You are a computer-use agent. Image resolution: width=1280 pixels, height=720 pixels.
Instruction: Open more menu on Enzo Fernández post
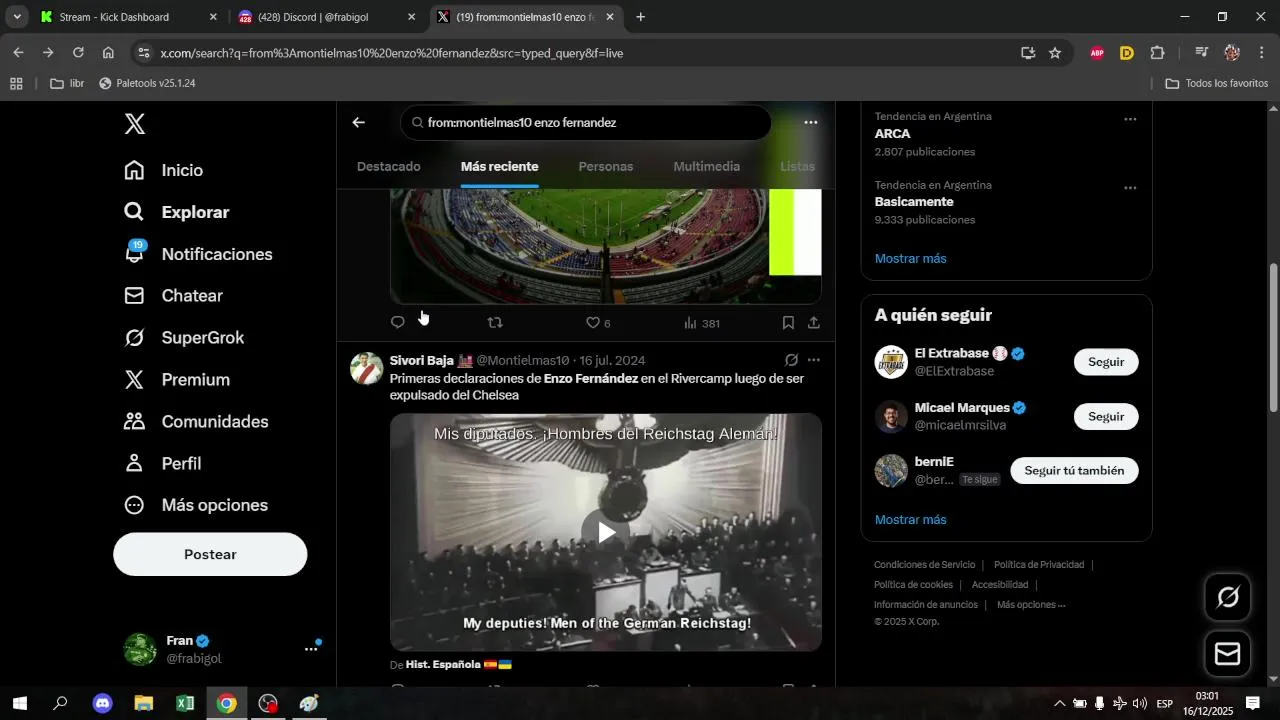[x=814, y=360]
